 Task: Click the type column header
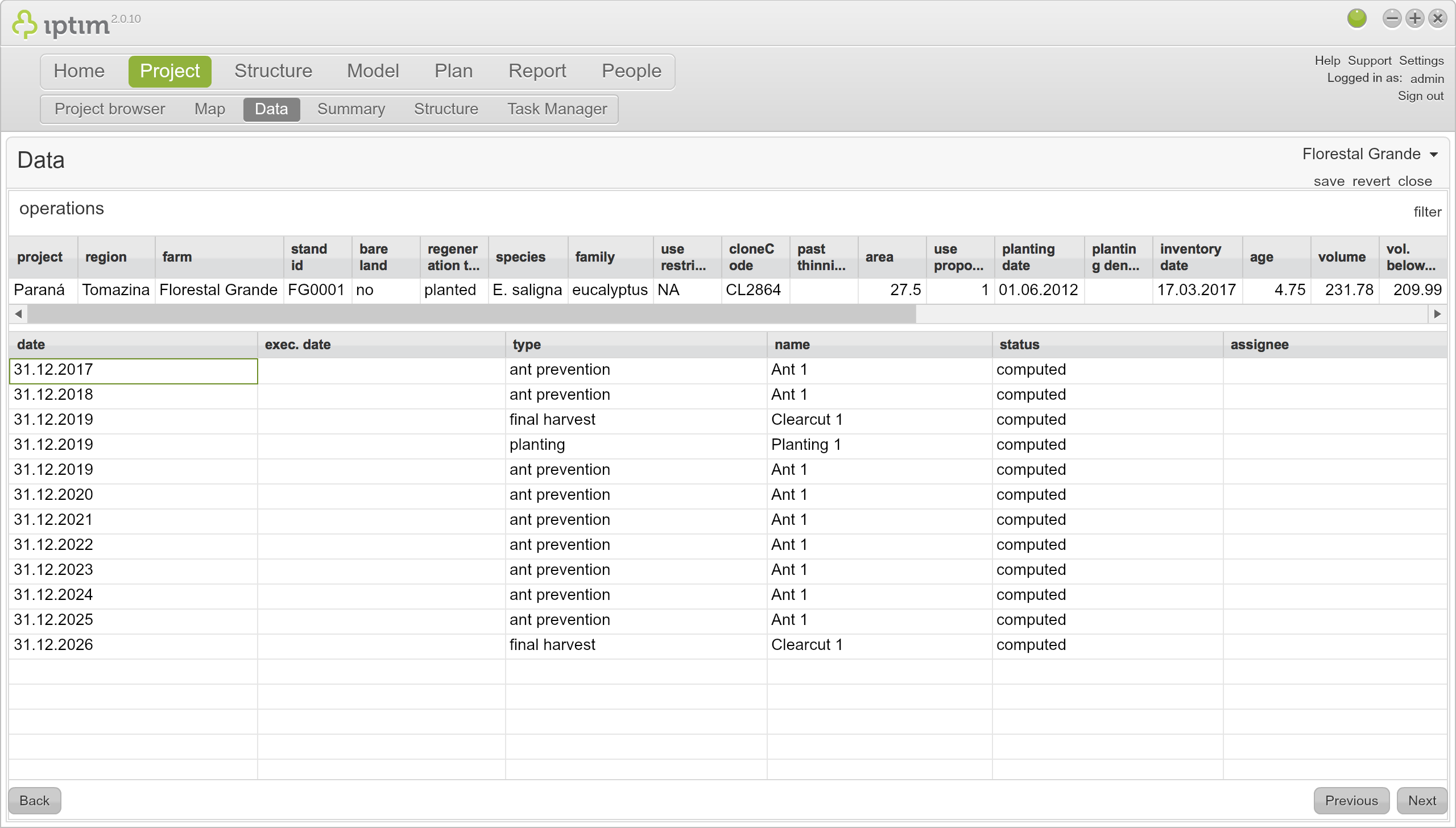pyautogui.click(x=636, y=345)
